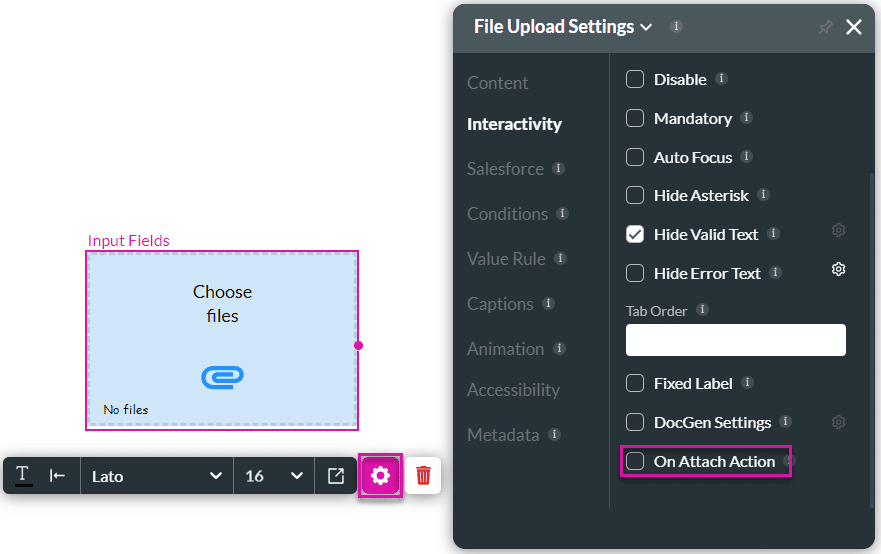This screenshot has width=881, height=554.
Task: Click the info icon next to Value Rule tab
Action: (560, 258)
